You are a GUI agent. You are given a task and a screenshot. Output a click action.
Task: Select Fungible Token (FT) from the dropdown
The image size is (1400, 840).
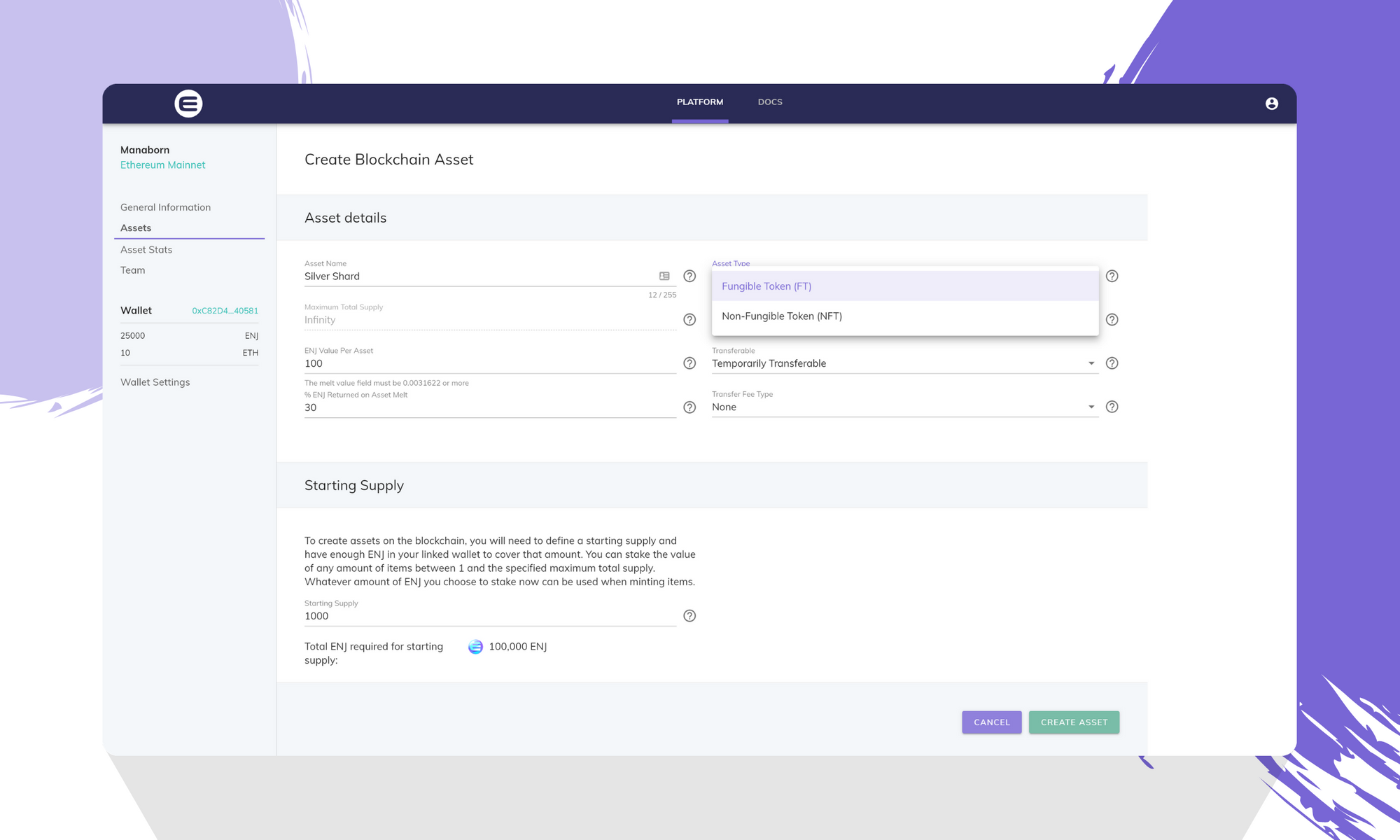pyautogui.click(x=766, y=286)
